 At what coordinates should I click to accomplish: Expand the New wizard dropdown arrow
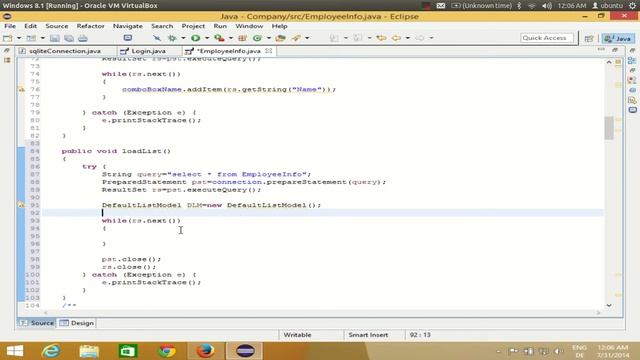(19, 38)
